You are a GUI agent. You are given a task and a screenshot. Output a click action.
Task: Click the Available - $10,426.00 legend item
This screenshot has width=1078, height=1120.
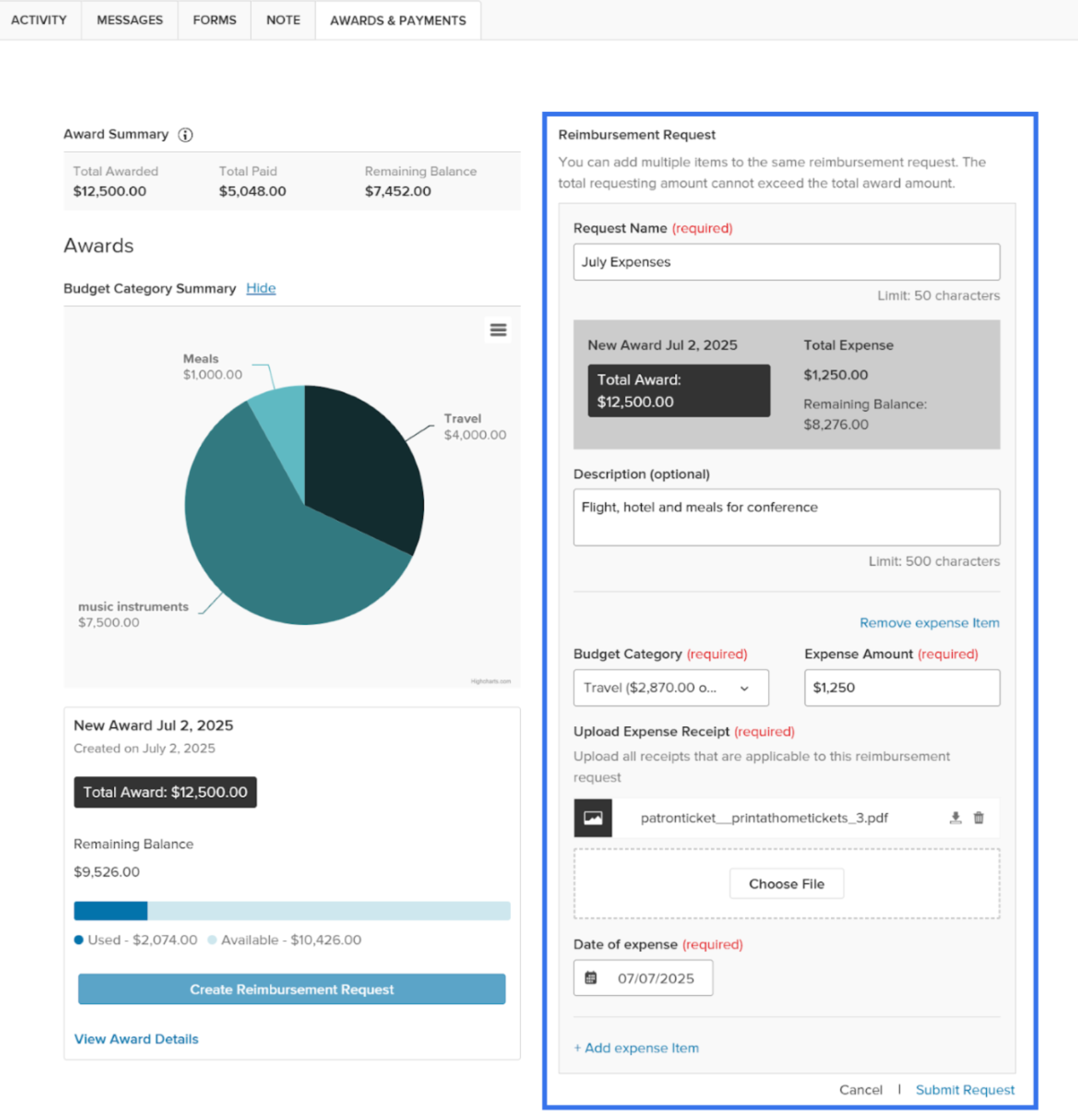coord(284,939)
